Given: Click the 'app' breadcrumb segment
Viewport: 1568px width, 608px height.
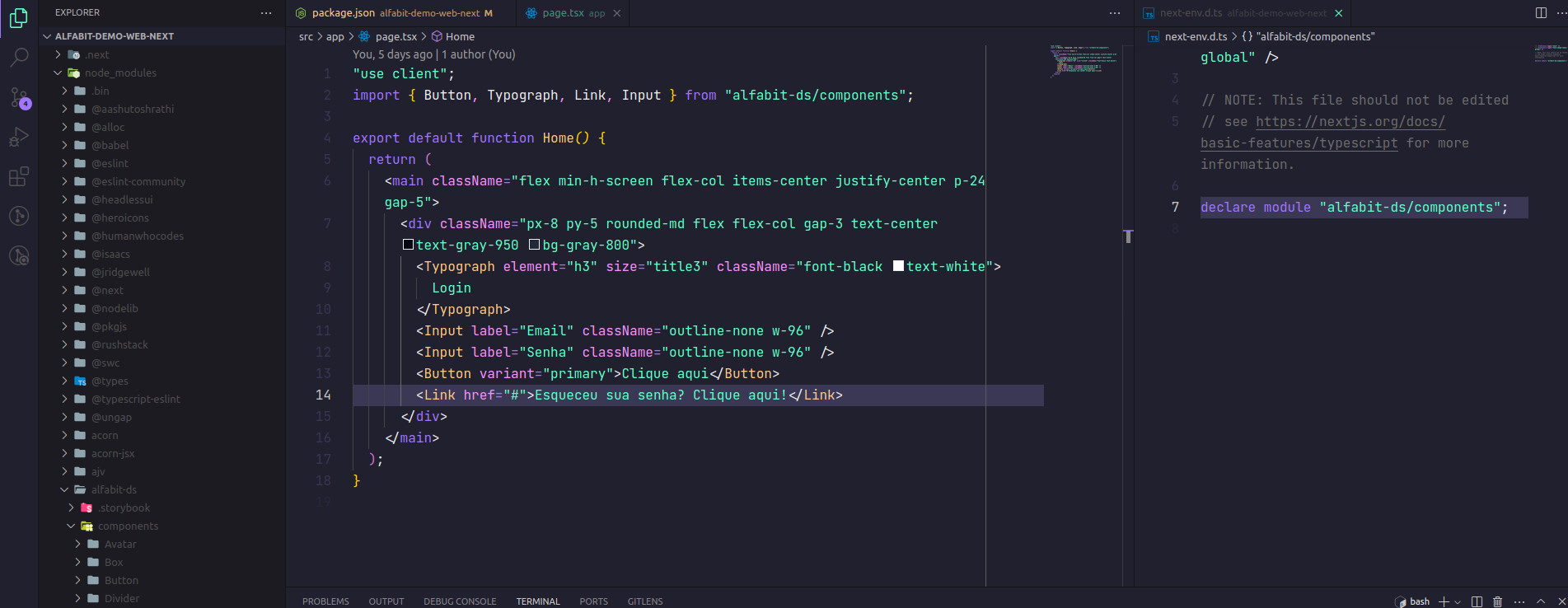Looking at the screenshot, I should coord(335,37).
